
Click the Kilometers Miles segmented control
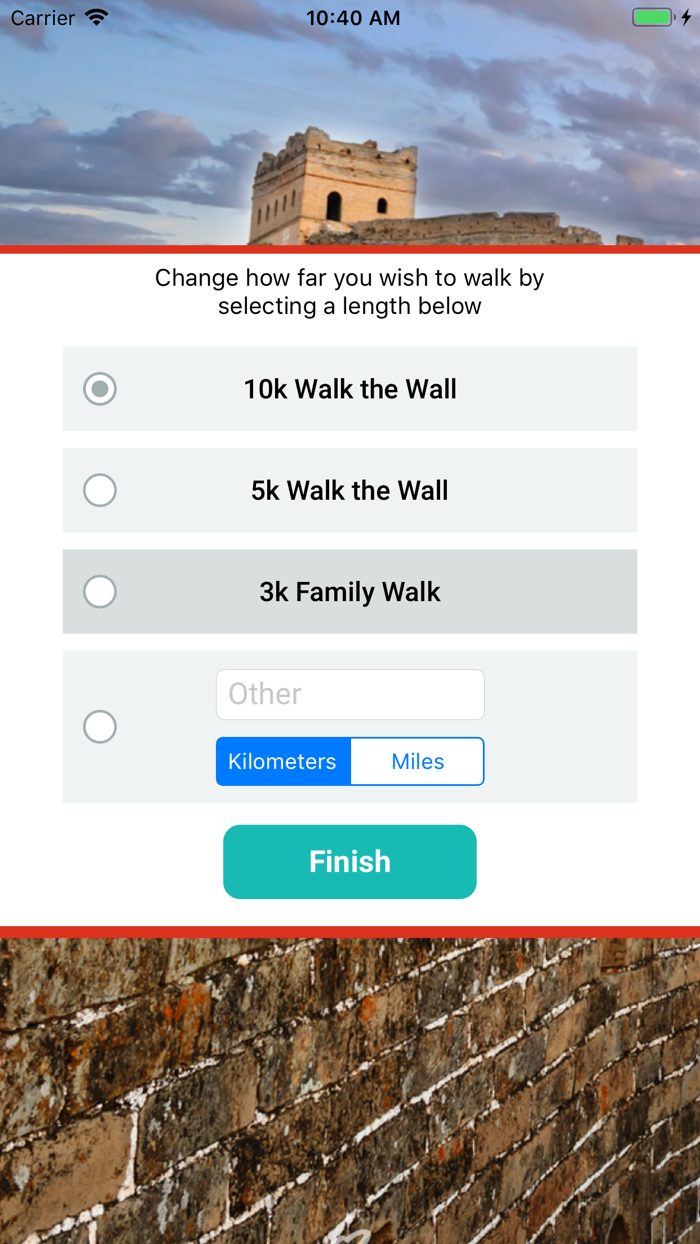(350, 761)
